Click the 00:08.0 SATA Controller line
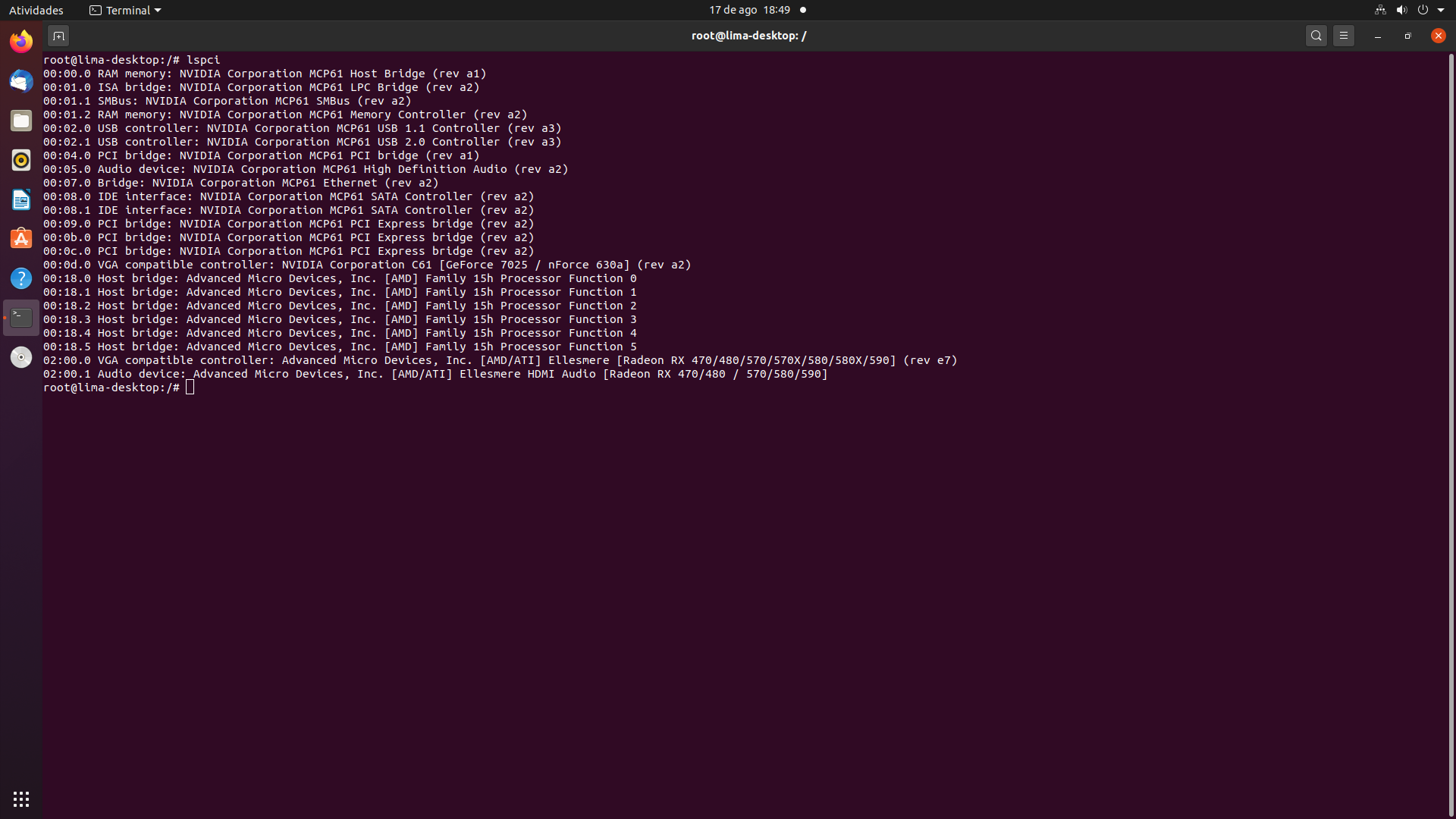Image resolution: width=1456 pixels, height=819 pixels. (289, 196)
